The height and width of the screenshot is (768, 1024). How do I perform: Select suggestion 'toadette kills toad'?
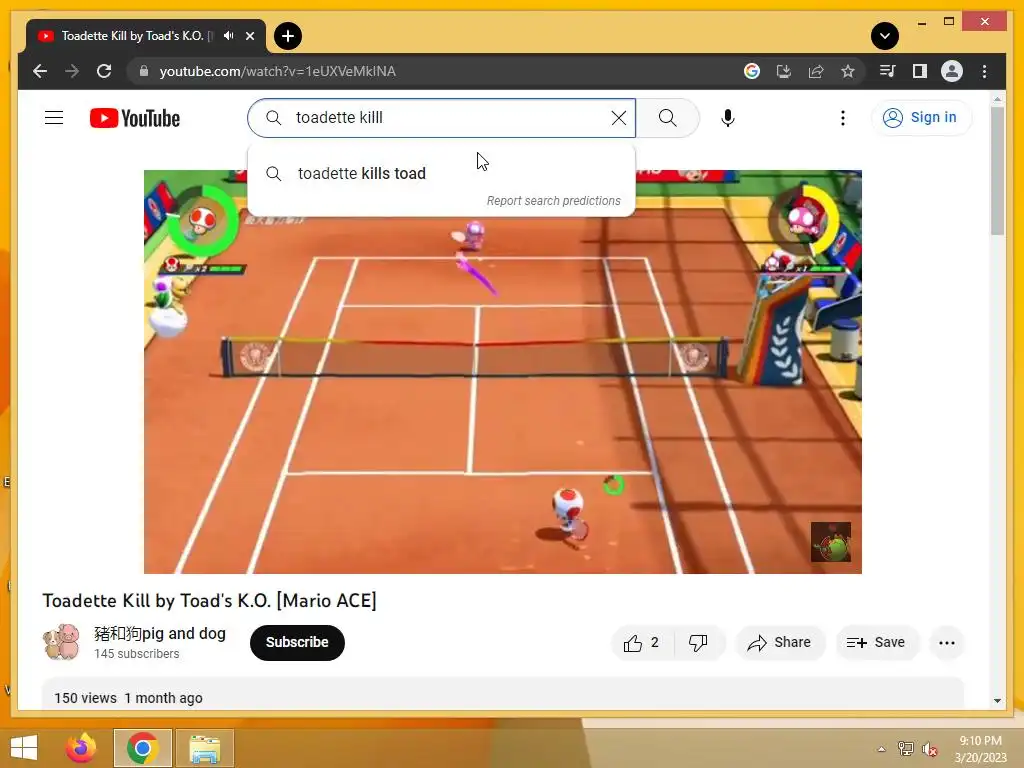click(x=441, y=173)
